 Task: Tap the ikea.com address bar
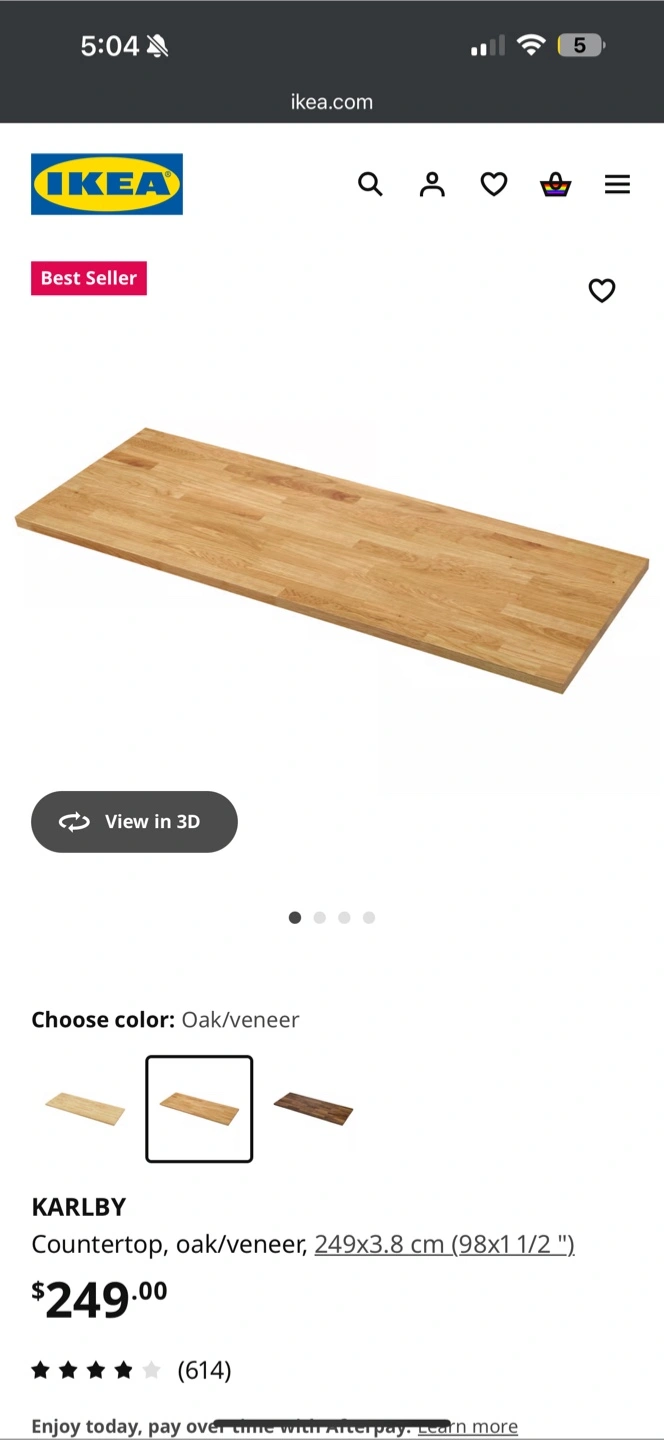tap(332, 102)
